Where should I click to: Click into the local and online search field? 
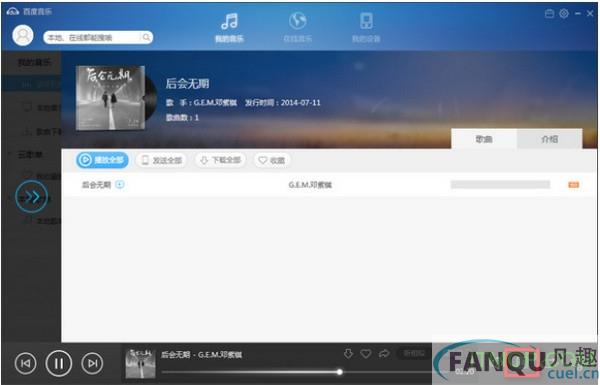pos(92,38)
